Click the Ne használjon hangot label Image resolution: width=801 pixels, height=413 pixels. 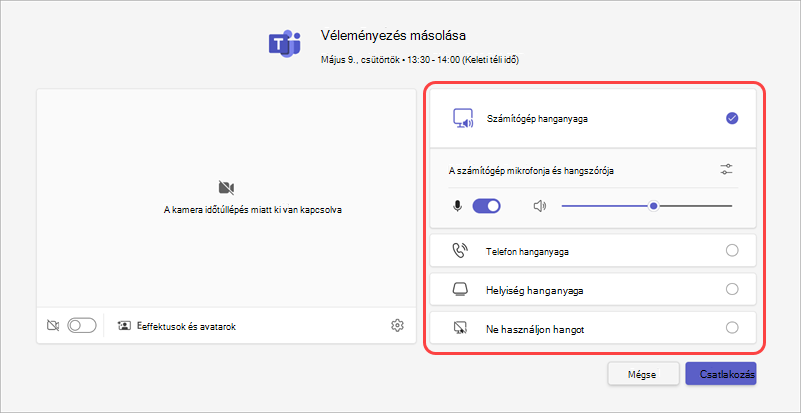(x=535, y=329)
